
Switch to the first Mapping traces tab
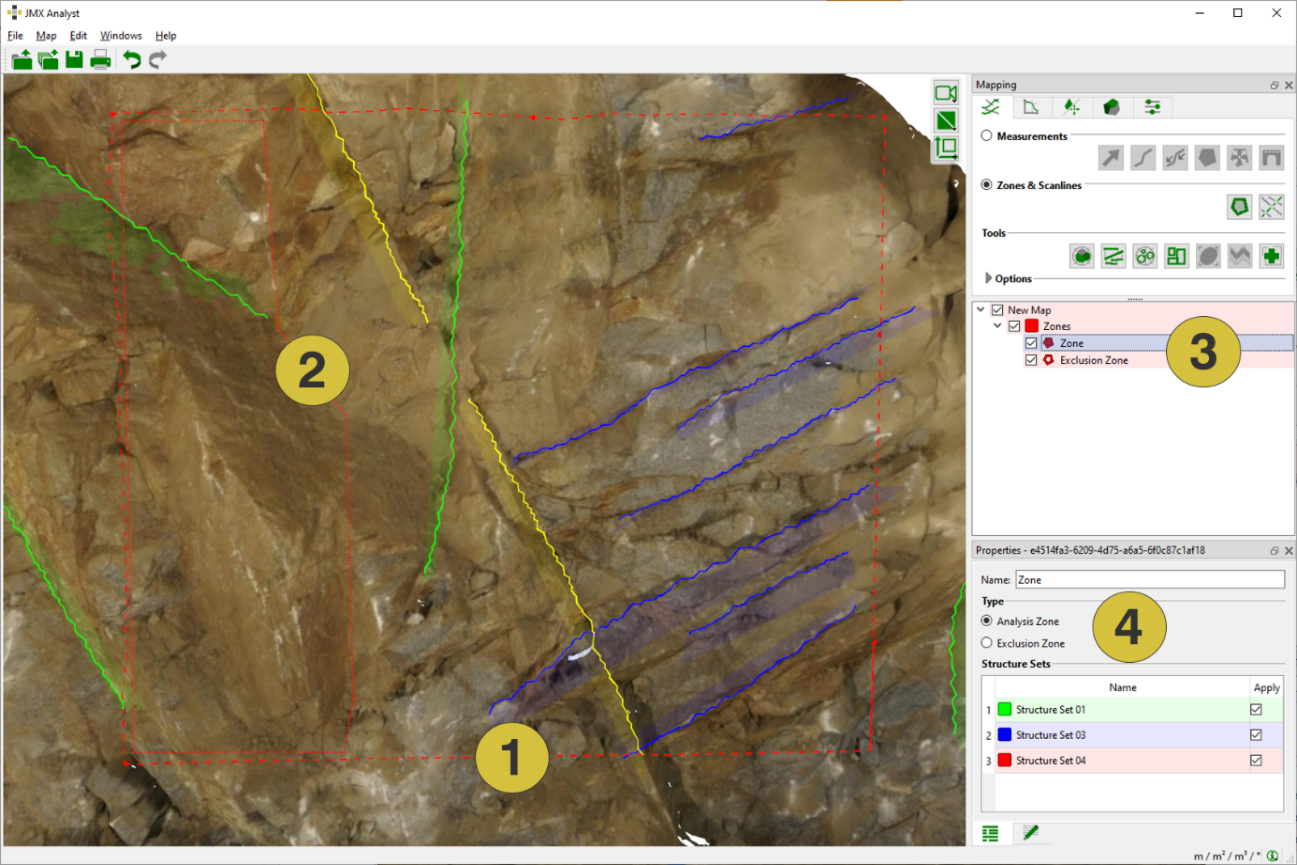[x=992, y=106]
